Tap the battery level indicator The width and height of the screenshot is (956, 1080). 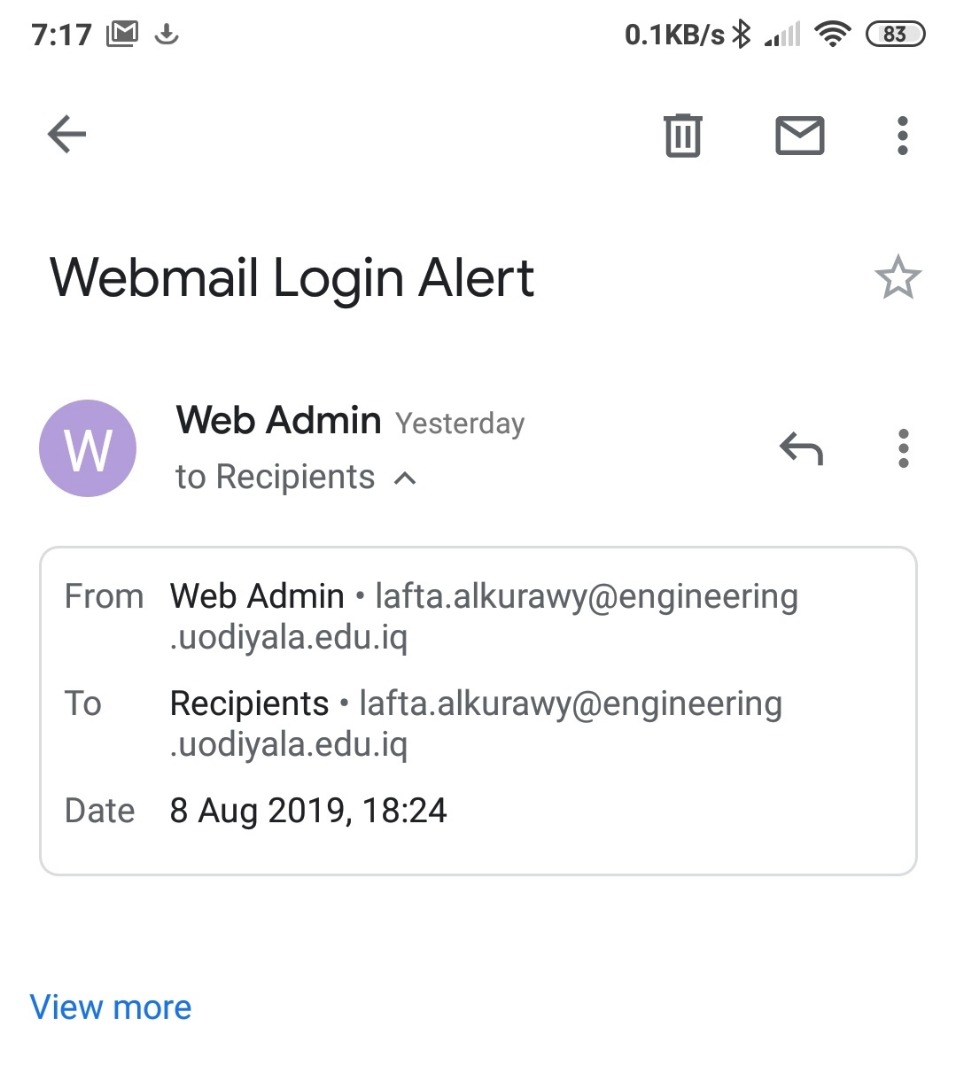coord(895,34)
